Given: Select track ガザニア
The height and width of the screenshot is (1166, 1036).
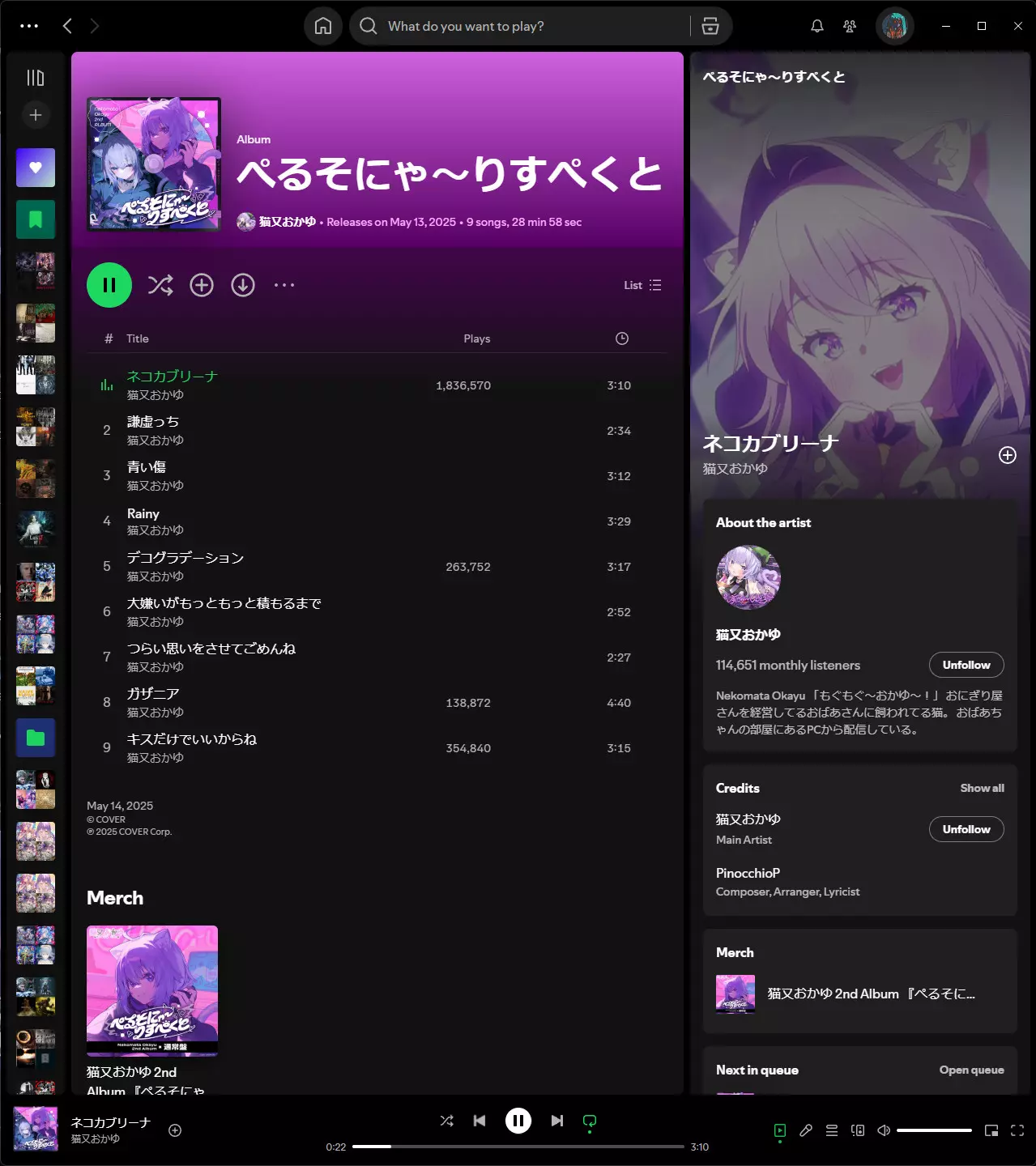Looking at the screenshot, I should coord(377,703).
